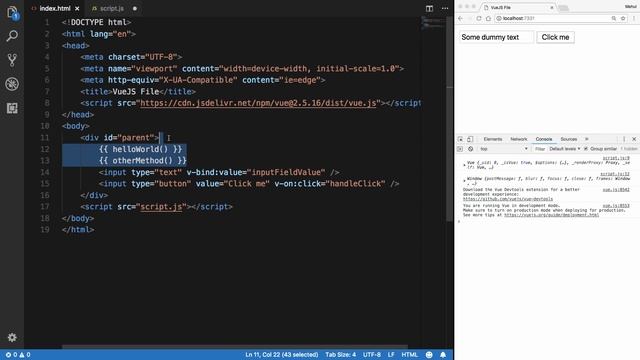
Task: Change the UTF-8 file encoding
Action: [372, 355]
